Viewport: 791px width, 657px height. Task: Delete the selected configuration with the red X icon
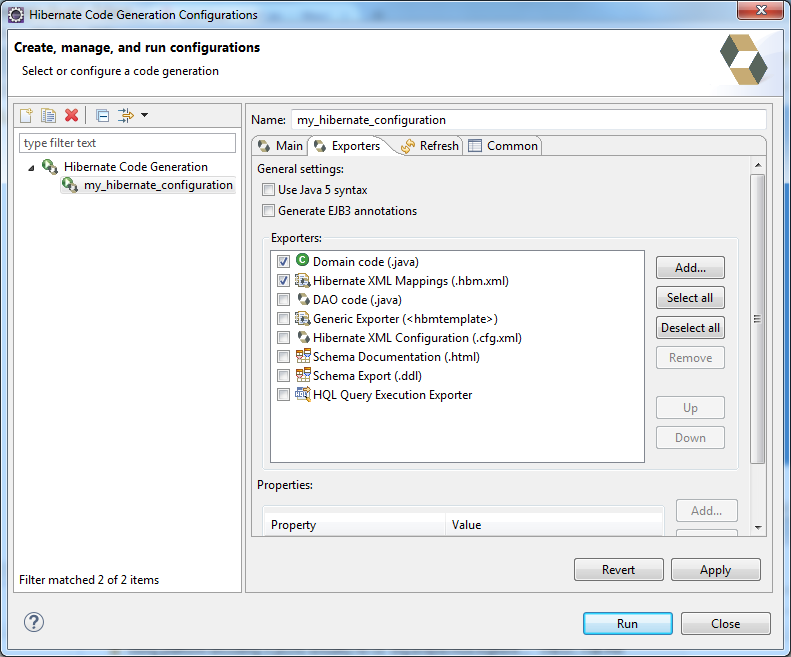tap(72, 116)
